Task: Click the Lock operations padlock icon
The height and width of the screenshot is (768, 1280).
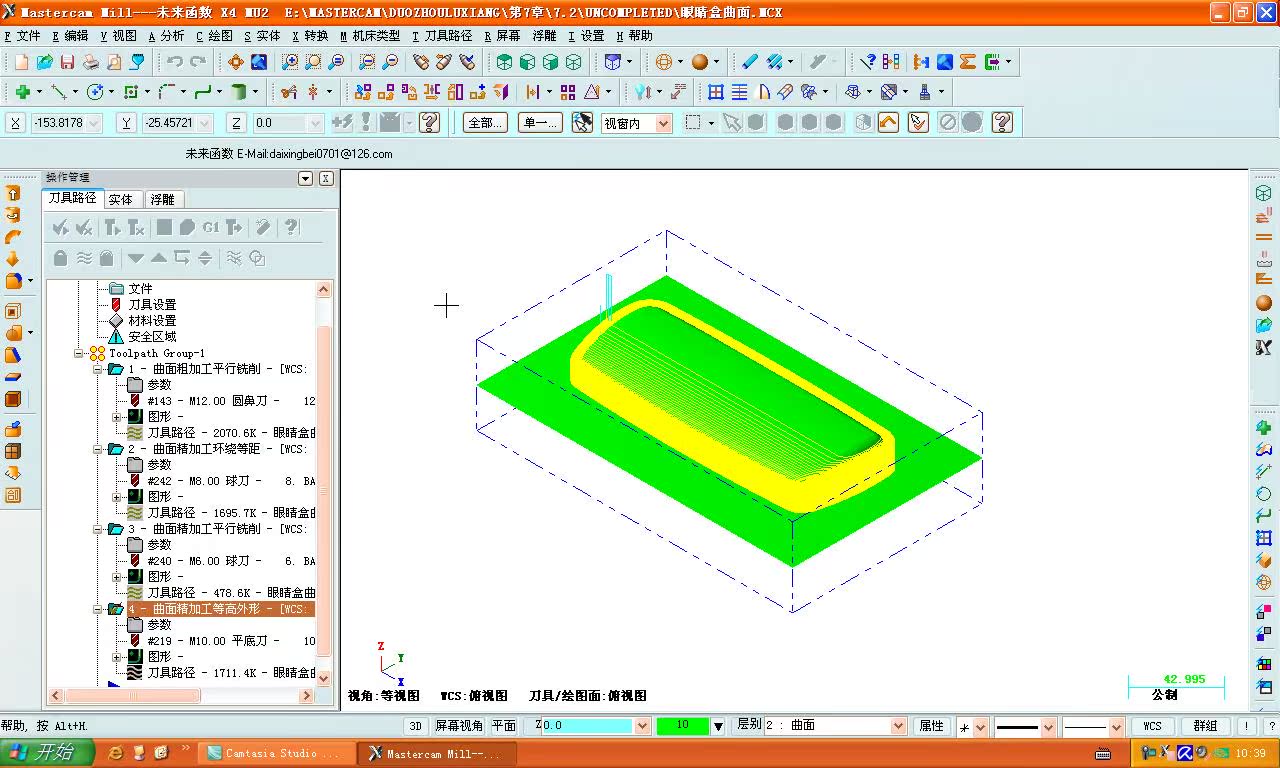Action: [60, 258]
